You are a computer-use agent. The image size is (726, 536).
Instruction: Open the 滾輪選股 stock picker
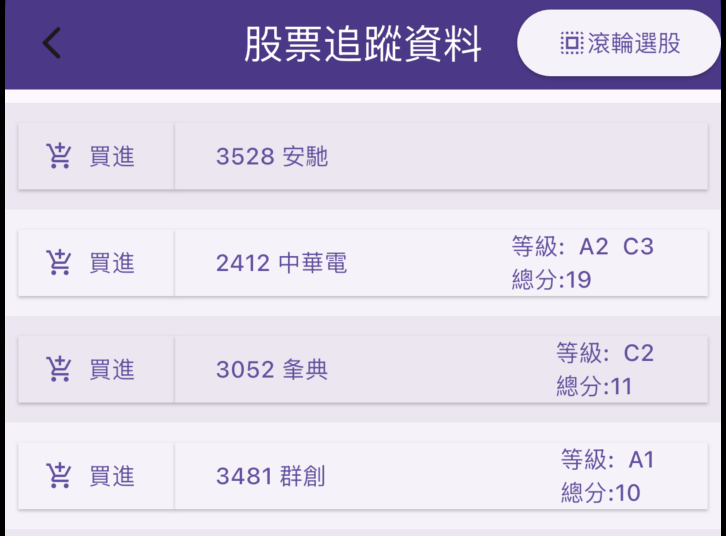click(620, 44)
